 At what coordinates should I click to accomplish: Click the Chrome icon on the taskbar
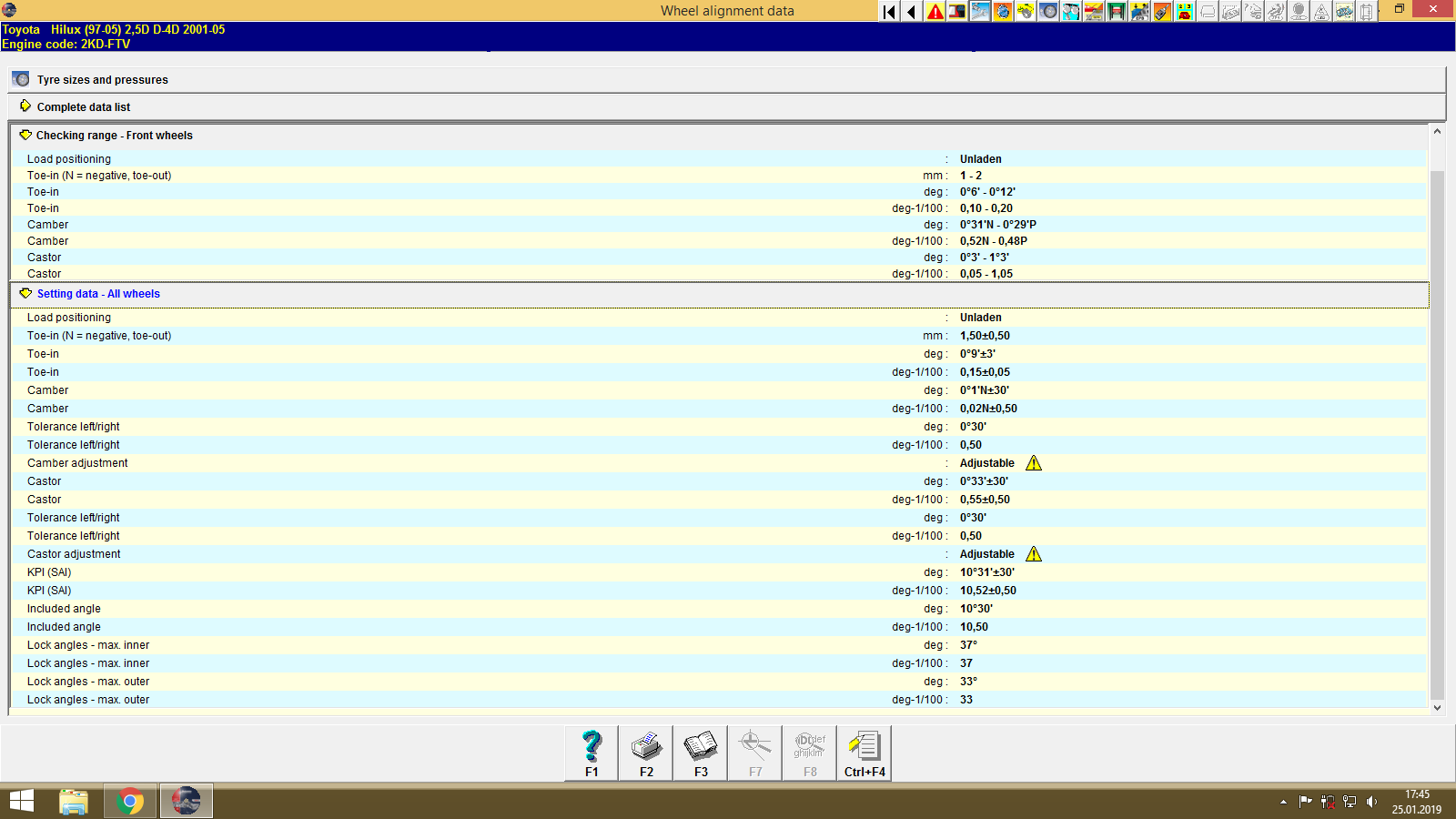pos(130,801)
